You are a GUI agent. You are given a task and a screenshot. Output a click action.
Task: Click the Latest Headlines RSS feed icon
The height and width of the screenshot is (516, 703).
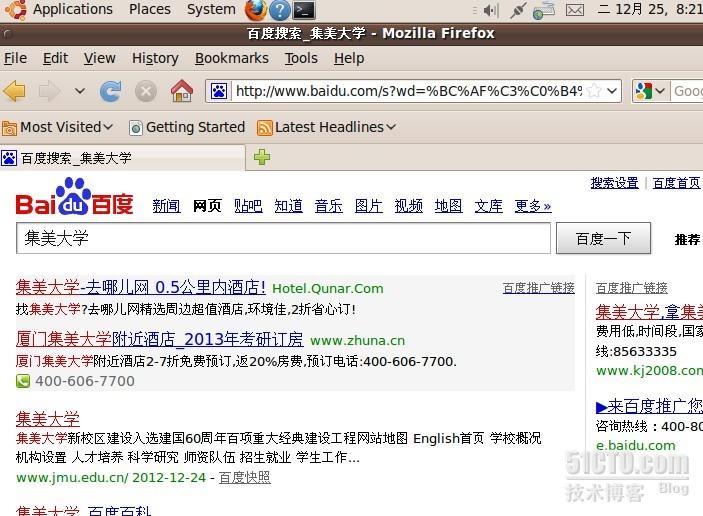265,128
